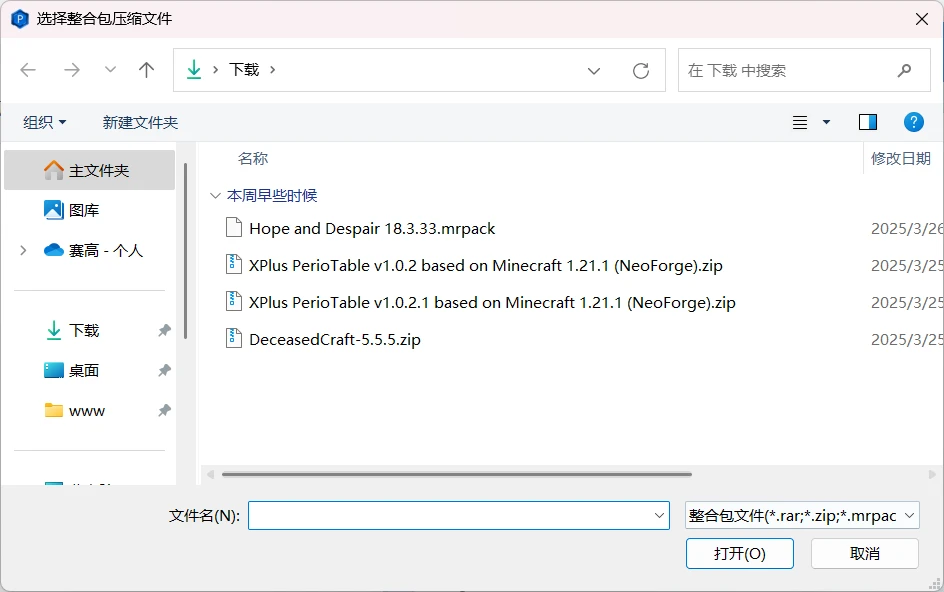Select Hope and Despair 18.3.33.mrpack
944x592 pixels.
coord(372,229)
